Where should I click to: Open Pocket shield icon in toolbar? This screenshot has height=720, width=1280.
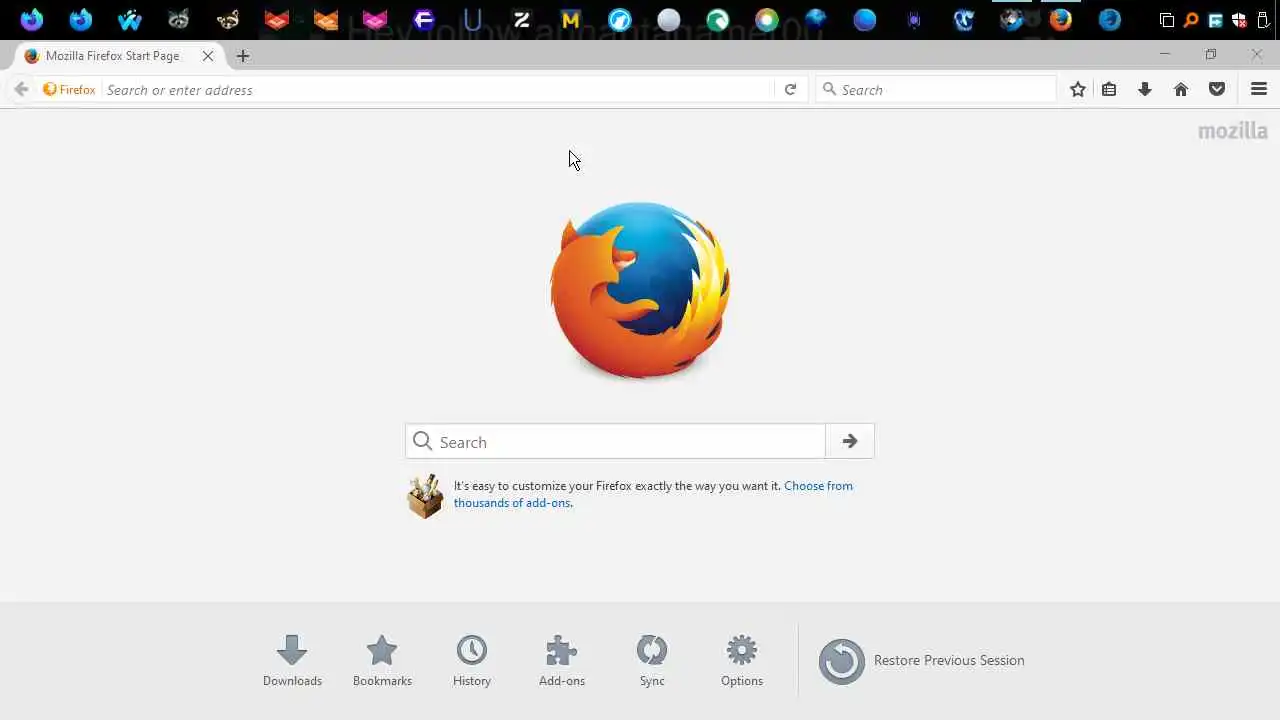point(1217,89)
